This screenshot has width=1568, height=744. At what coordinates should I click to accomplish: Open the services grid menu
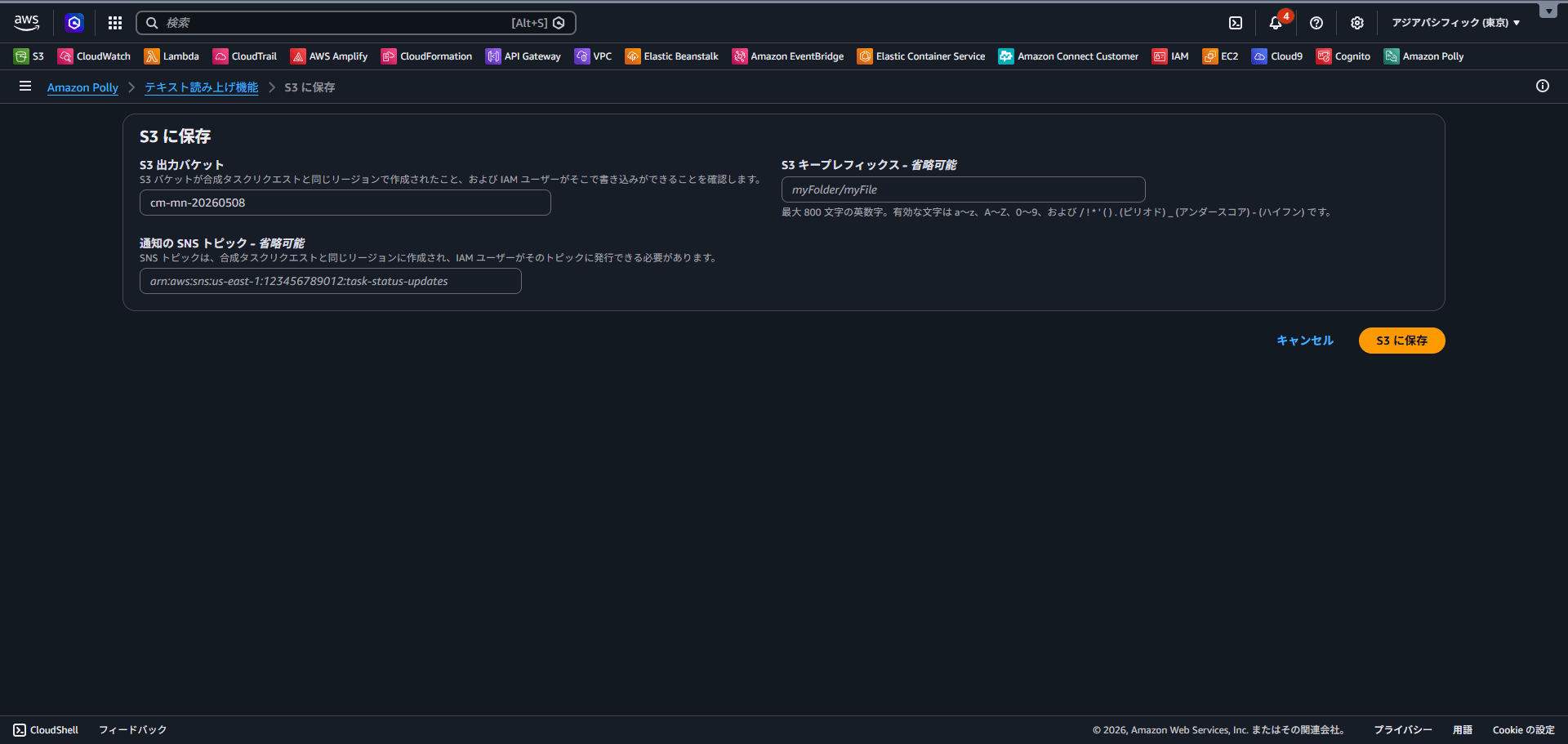(115, 23)
